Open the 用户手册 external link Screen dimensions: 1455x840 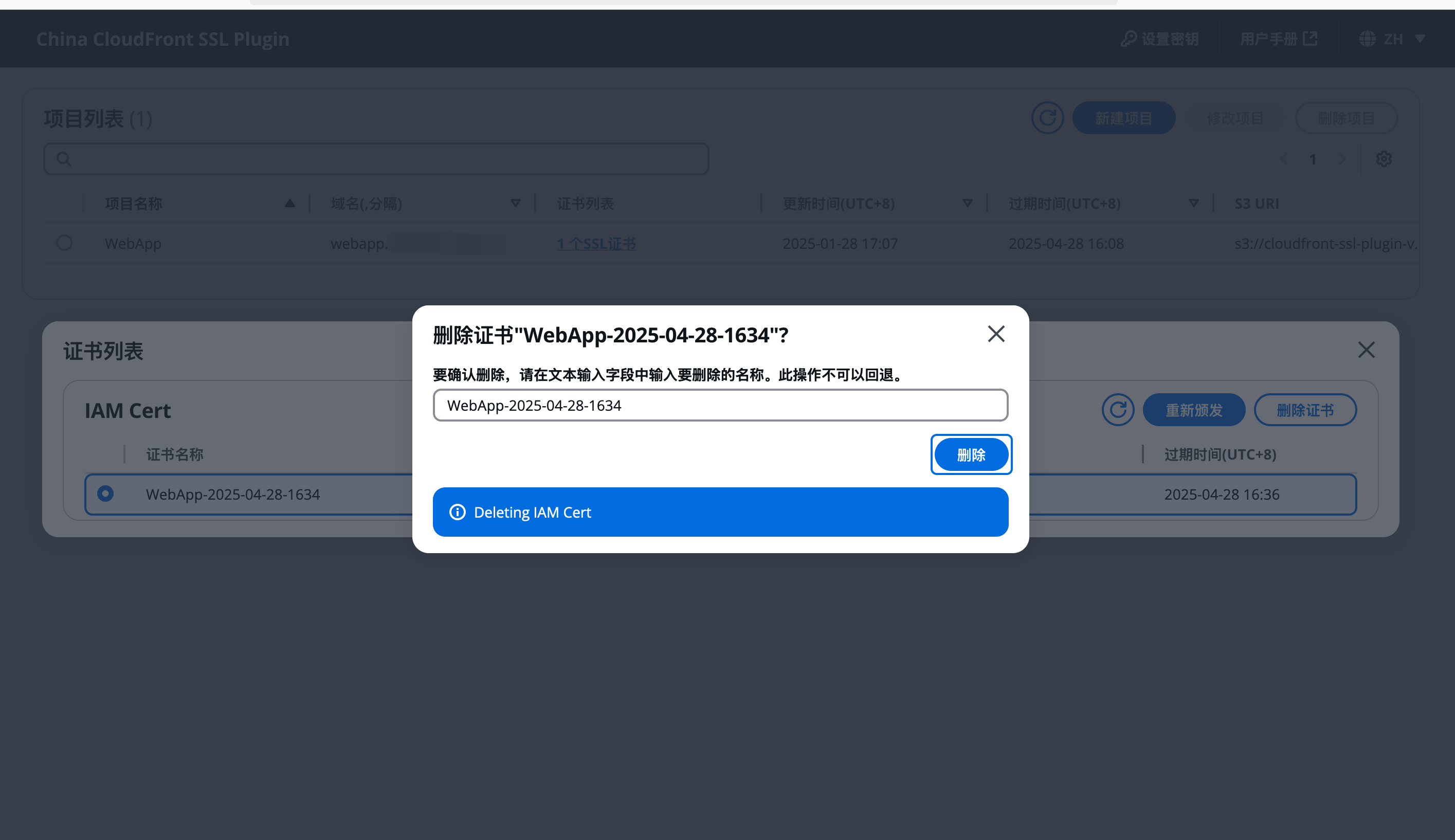click(x=1279, y=39)
